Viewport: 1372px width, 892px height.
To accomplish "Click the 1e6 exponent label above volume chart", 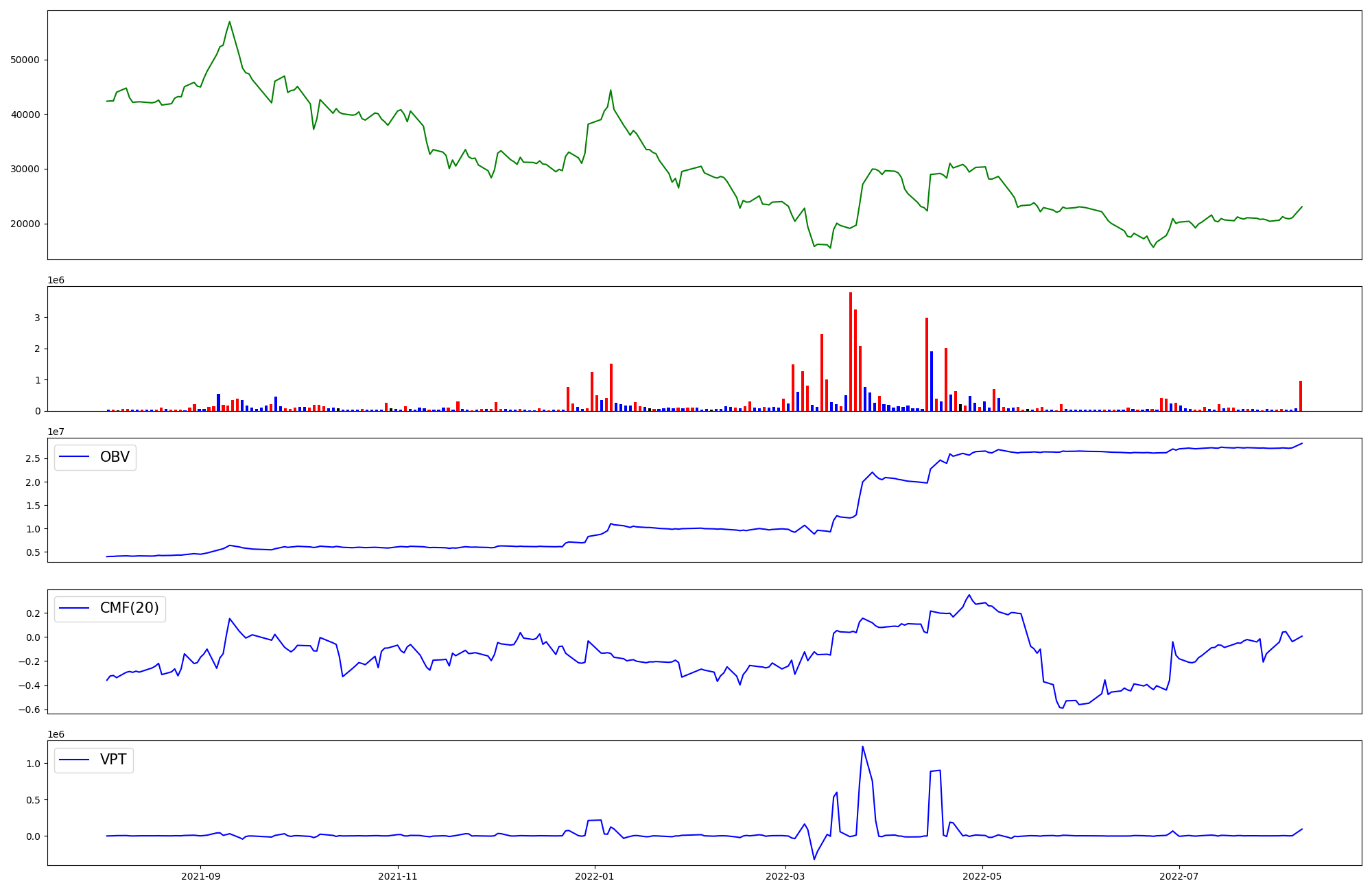I will 56,280.
